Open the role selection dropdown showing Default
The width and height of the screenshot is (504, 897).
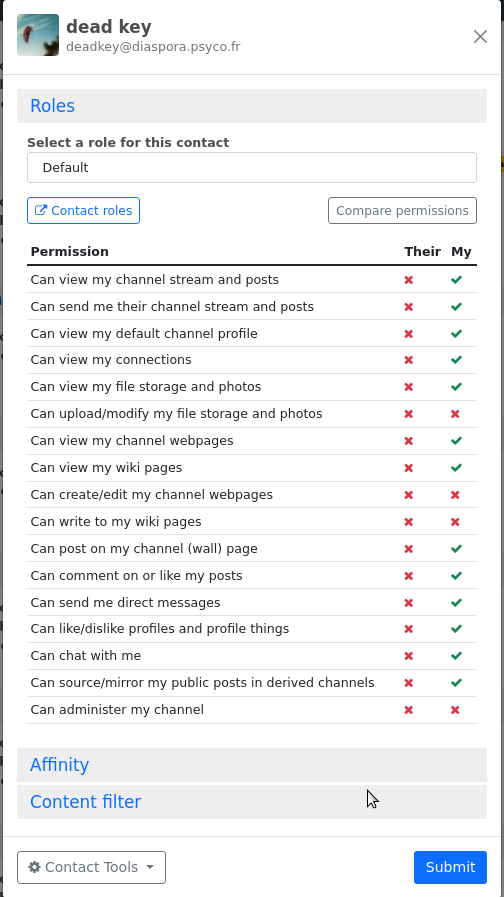click(x=252, y=168)
